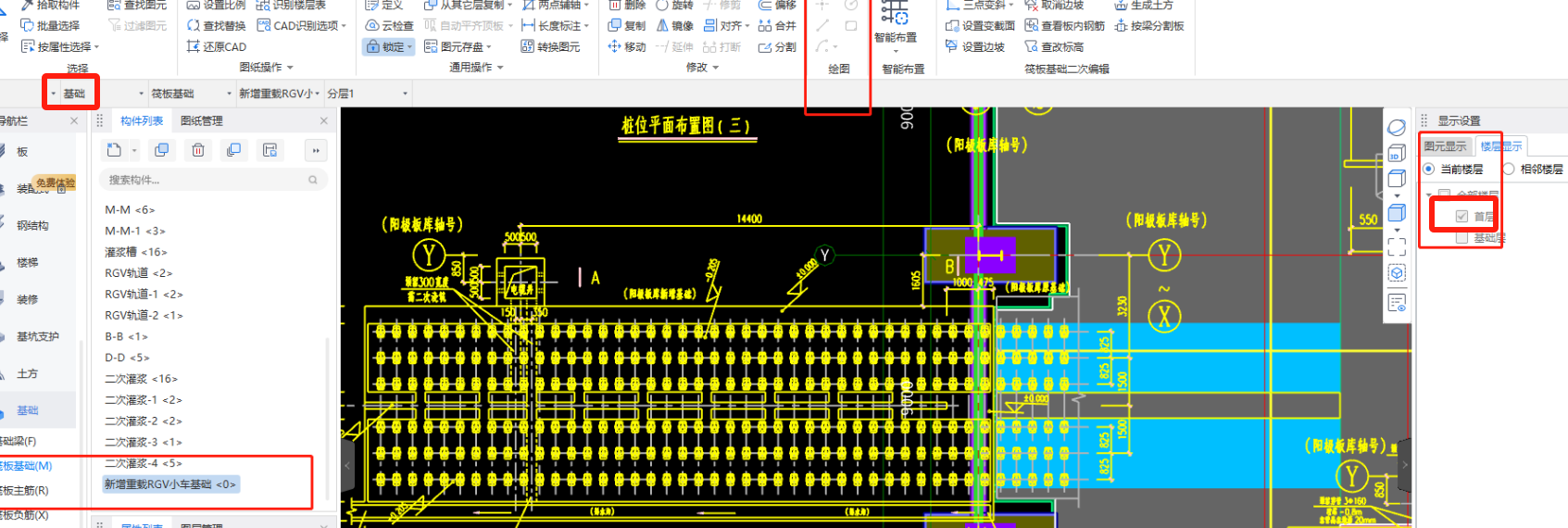Click the new component icon in component list

(114, 150)
